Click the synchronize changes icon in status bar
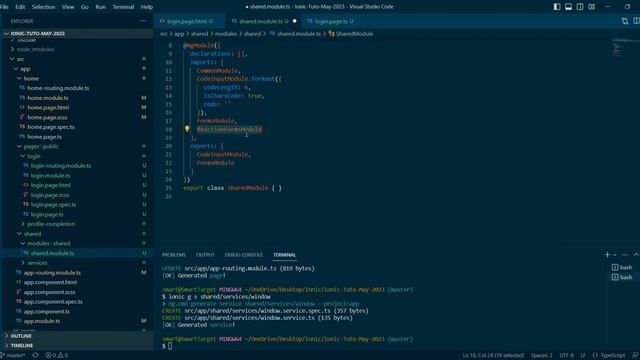This screenshot has width=640, height=360. 36,356
